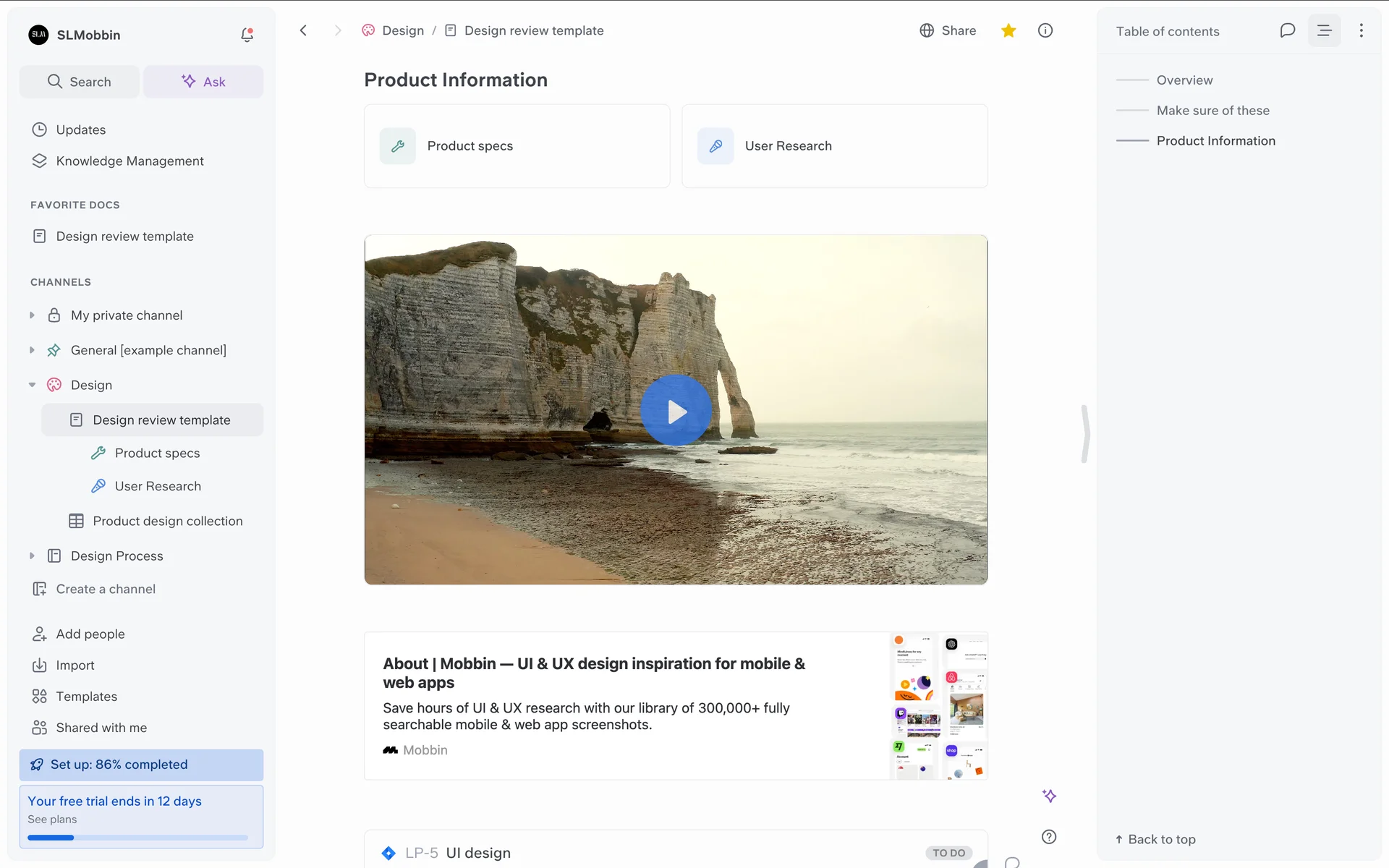The height and width of the screenshot is (868, 1389).
Task: Toggle the favorite star for this doc
Action: [x=1008, y=30]
